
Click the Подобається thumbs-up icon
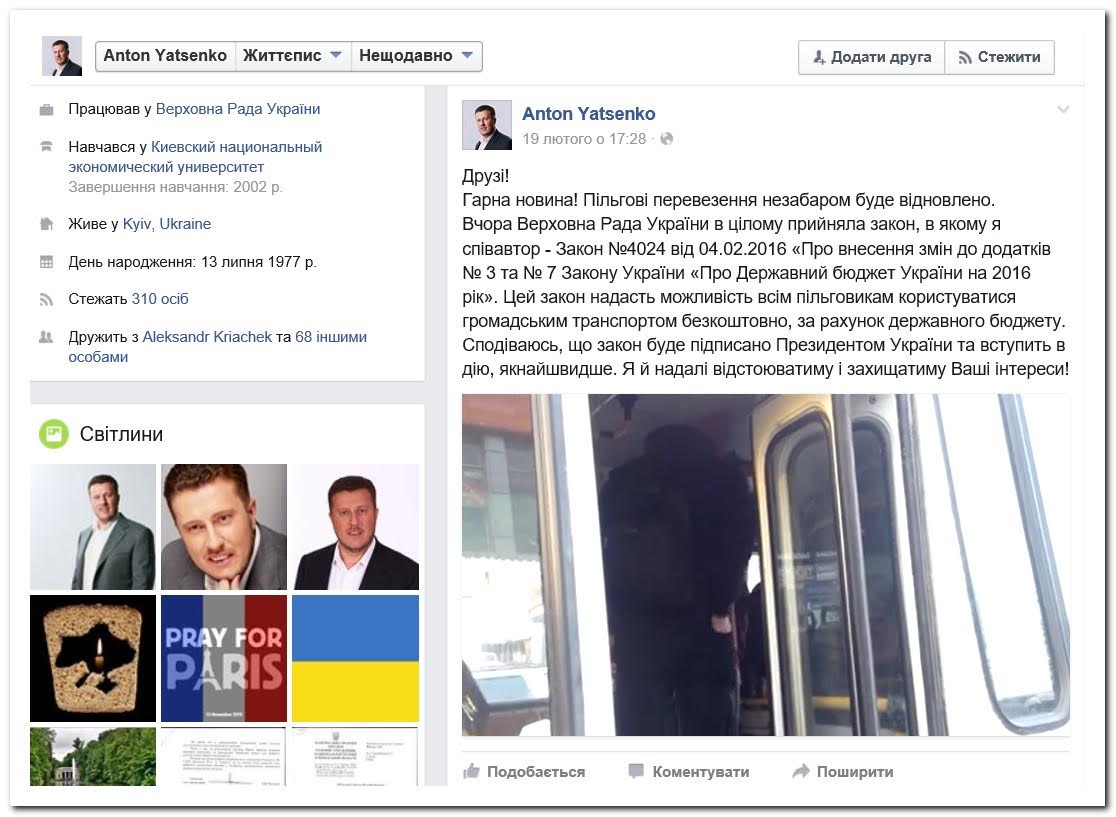pyautogui.click(x=471, y=771)
